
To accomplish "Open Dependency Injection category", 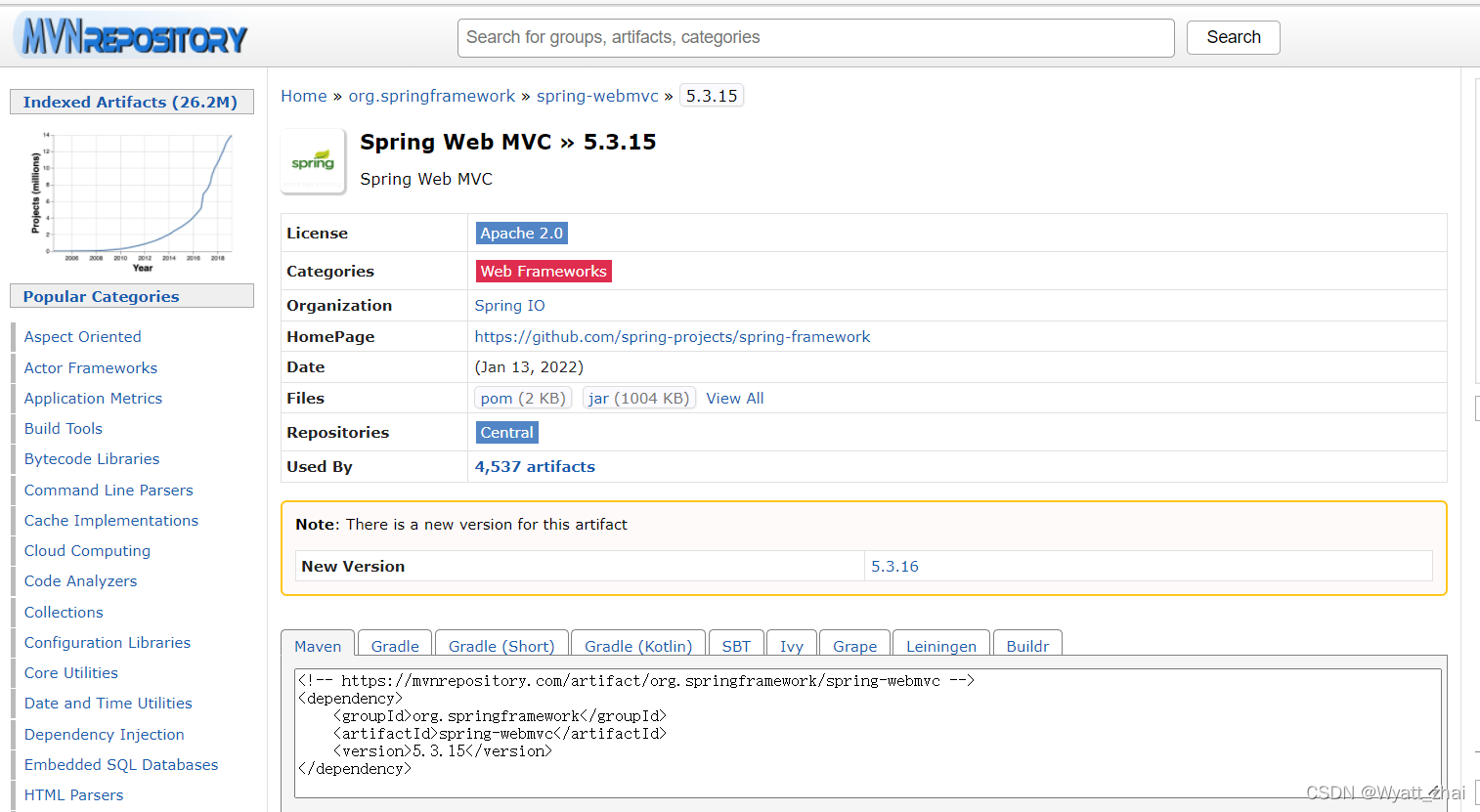I will coord(105,735).
